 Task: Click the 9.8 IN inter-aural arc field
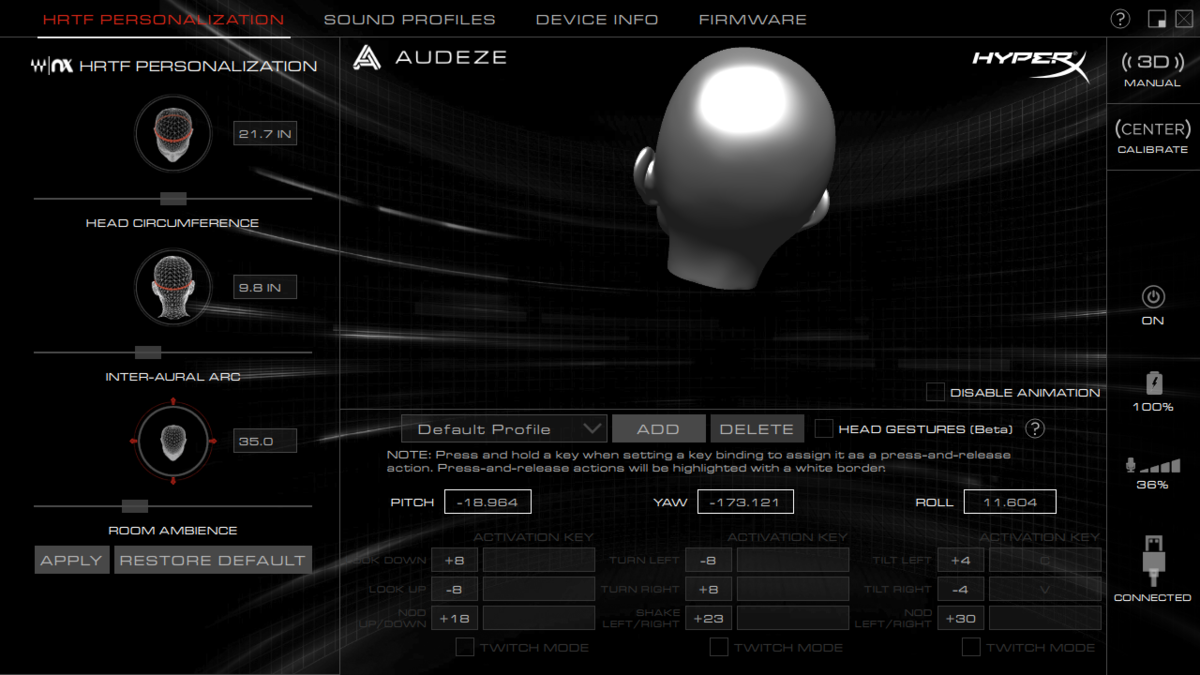(x=265, y=288)
